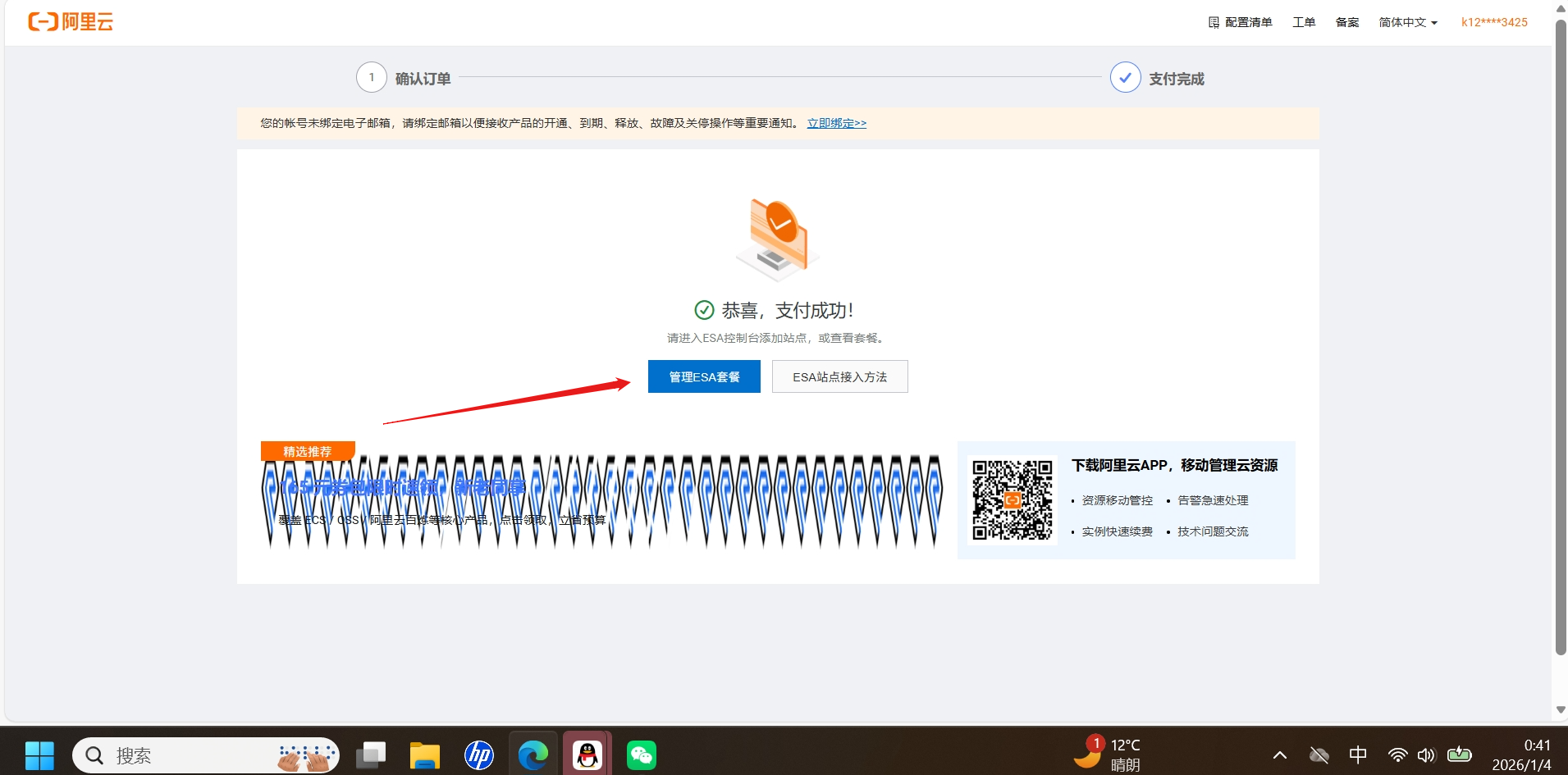
Task: Show hidden system tray icons
Action: [x=1279, y=754]
